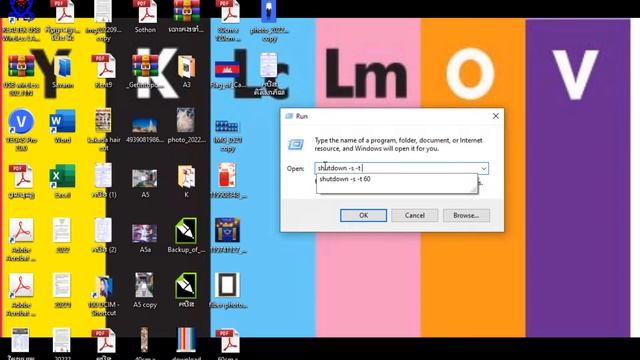The height and width of the screenshot is (360, 640).
Task: Select the VEGAS Pro shortcut icon
Action: [x=21, y=130]
